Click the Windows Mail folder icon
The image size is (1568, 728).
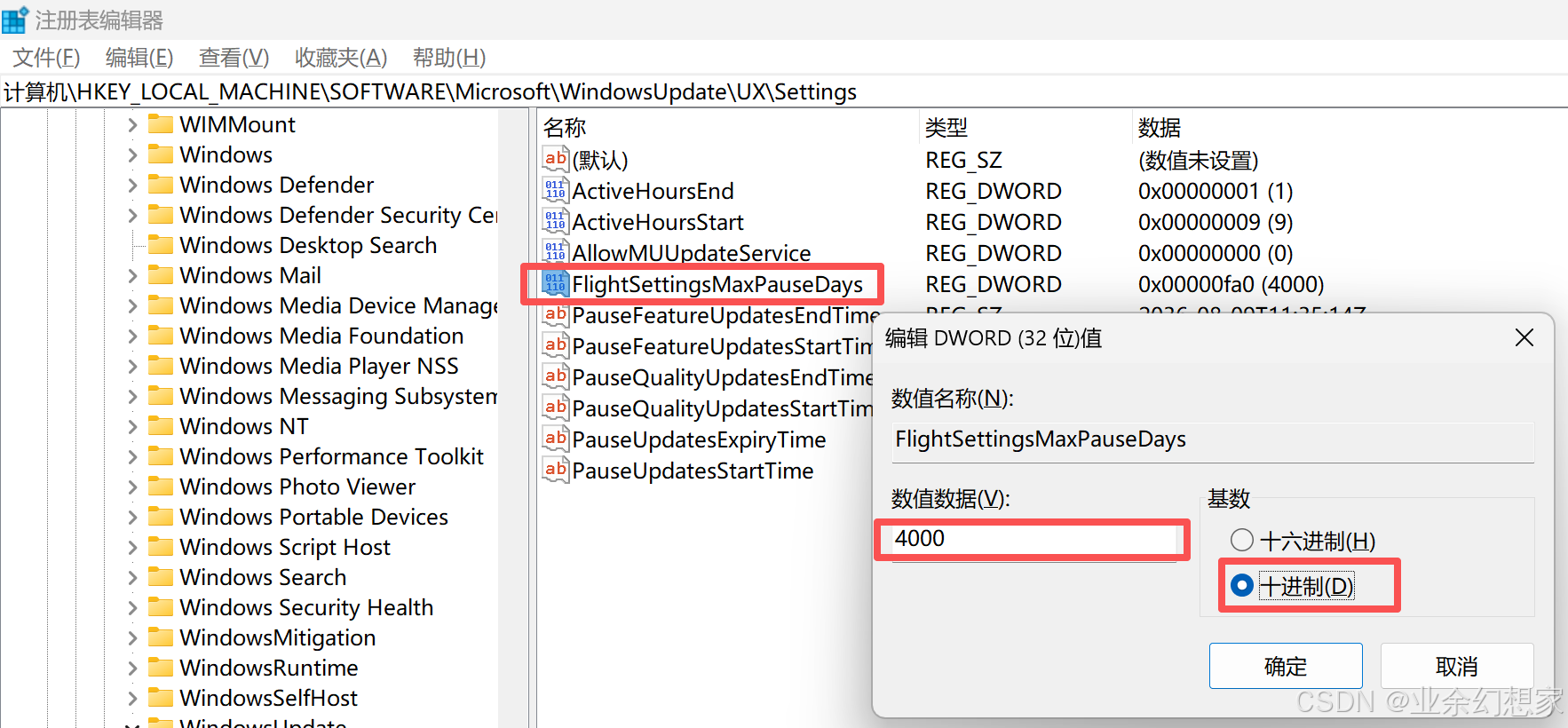(161, 274)
